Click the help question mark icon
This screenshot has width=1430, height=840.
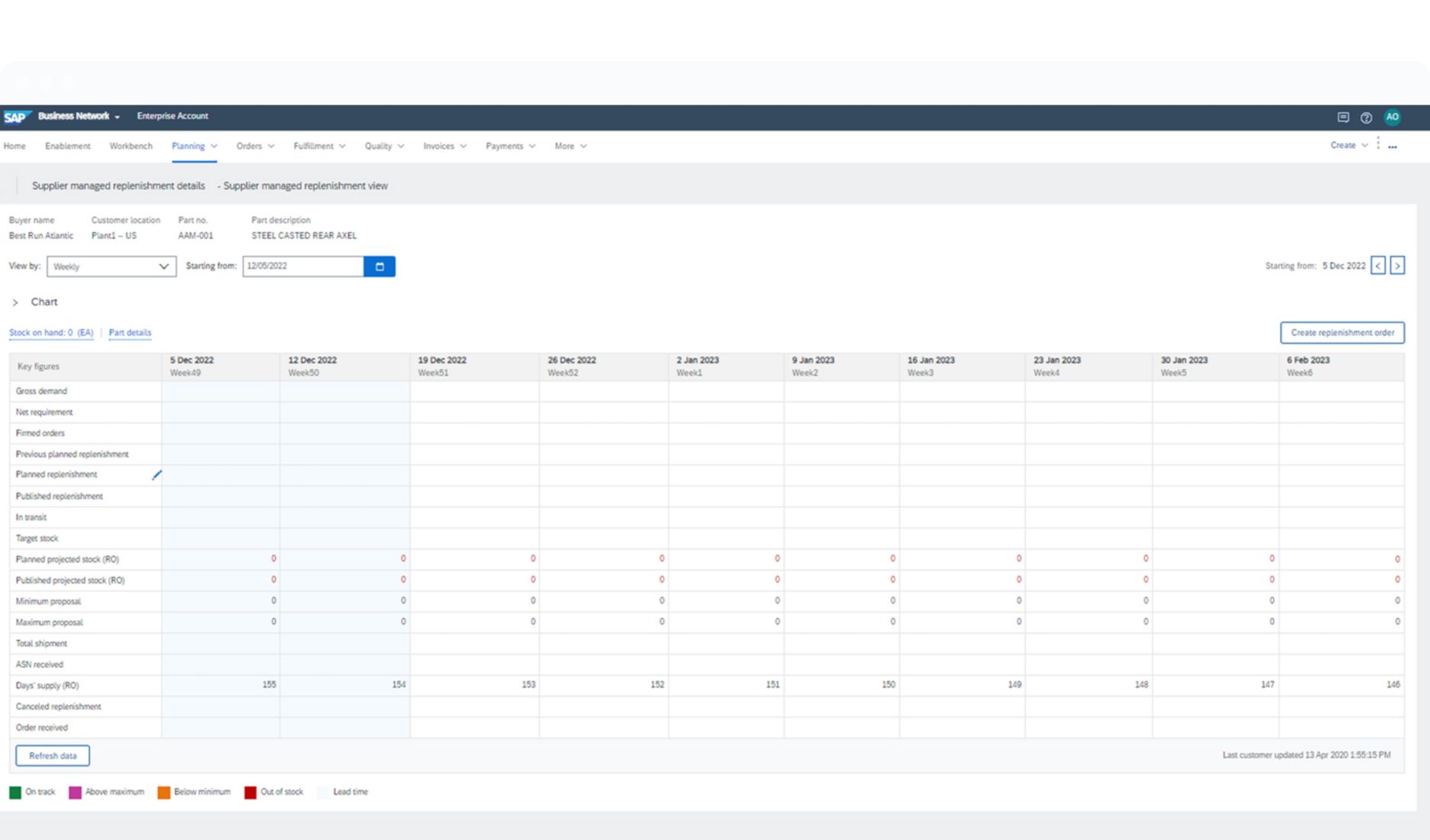point(1366,118)
